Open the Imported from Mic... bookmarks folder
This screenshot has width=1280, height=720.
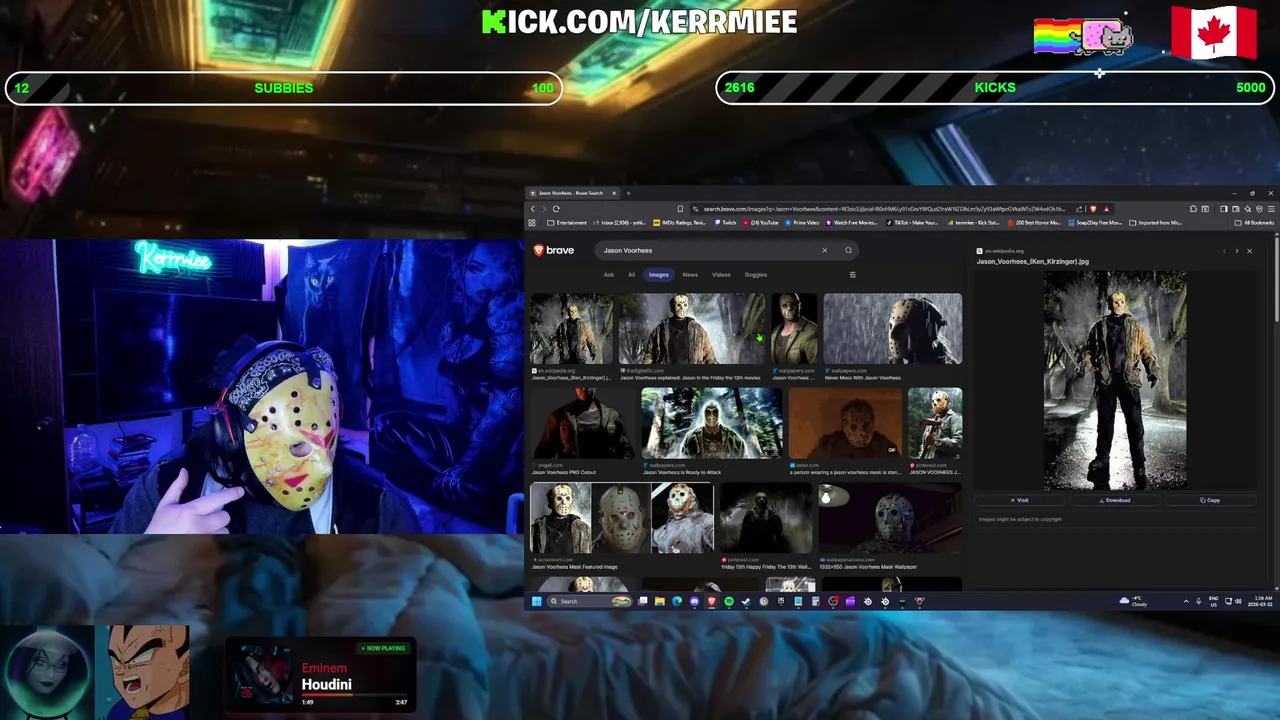pyautogui.click(x=1155, y=222)
